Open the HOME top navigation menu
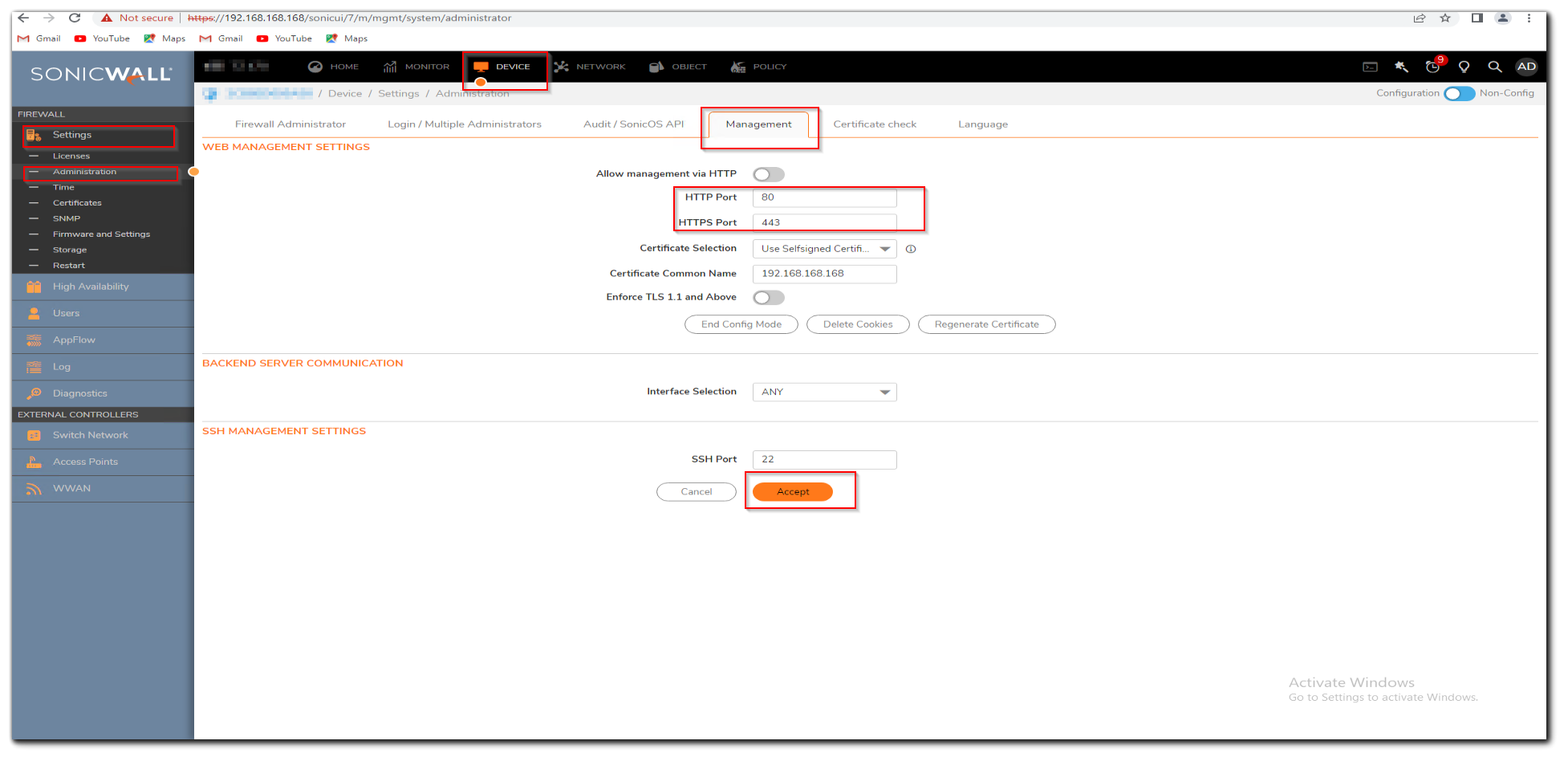Screen dimensions: 1568x761 (334, 67)
